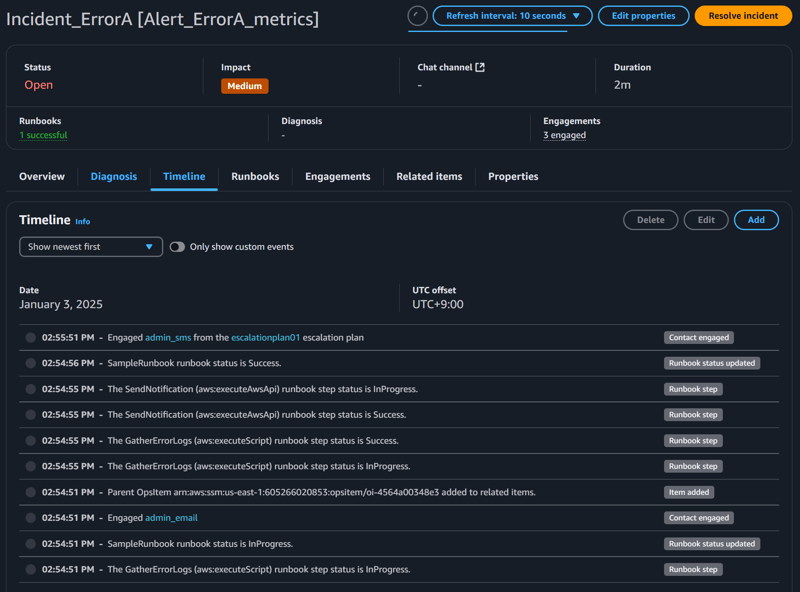Click the "Contact engaged" badge on the newest event
This screenshot has height=592, width=800.
[x=700, y=337]
